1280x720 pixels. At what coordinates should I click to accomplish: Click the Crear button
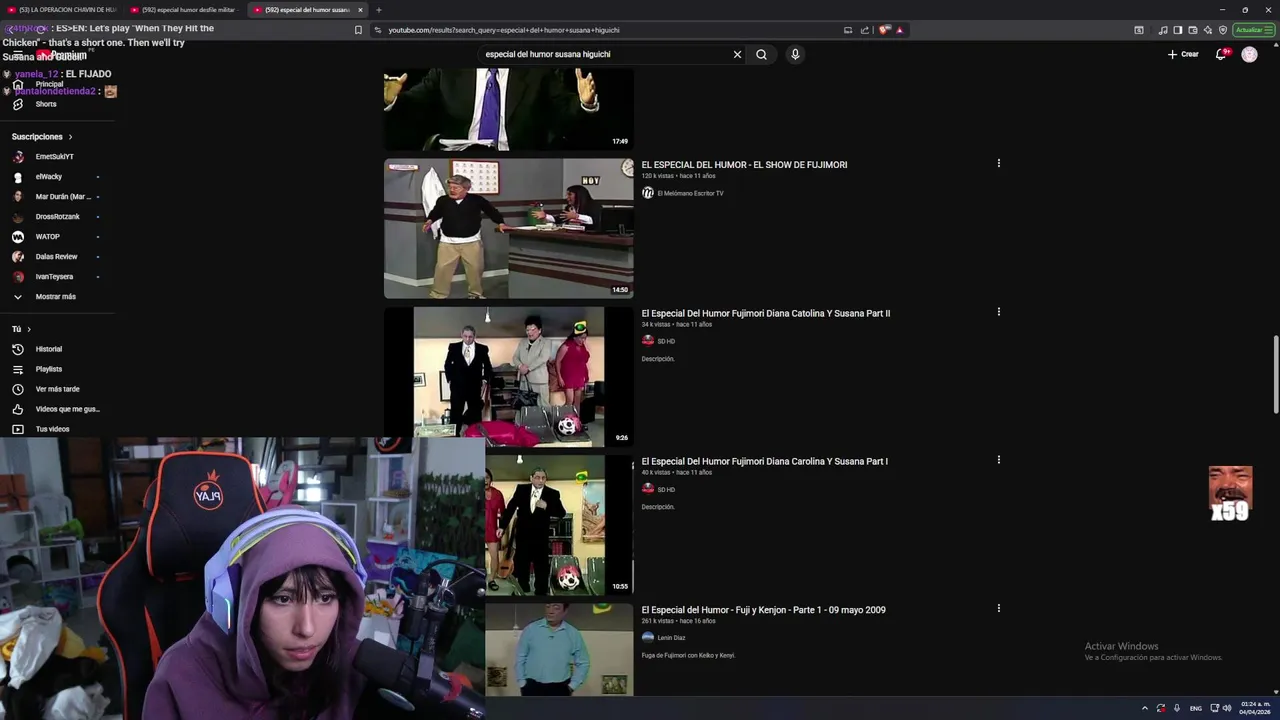click(x=1183, y=54)
